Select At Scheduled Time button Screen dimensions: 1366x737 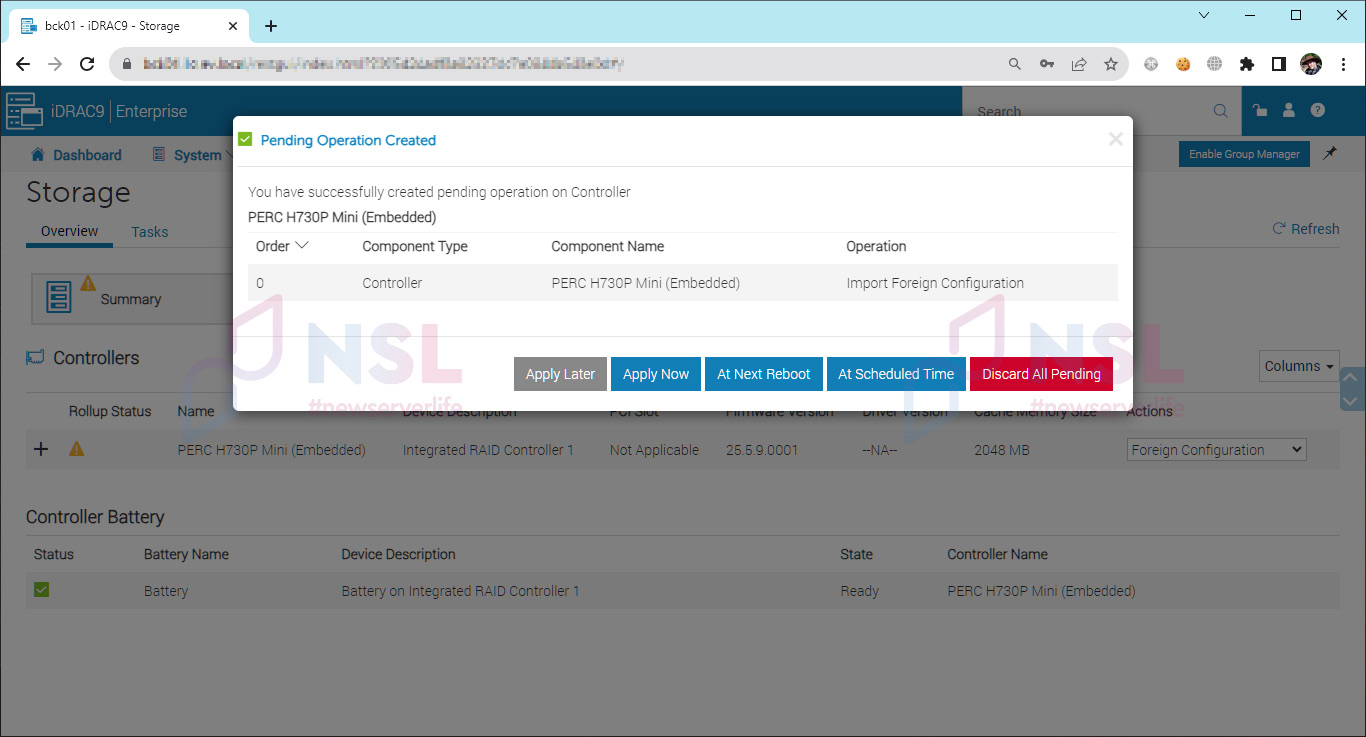pos(896,374)
